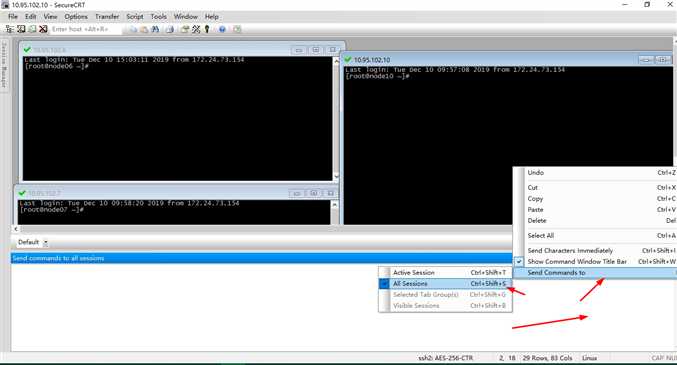Viewport: 677px width, 365px height.
Task: Click the node06 terminal prompt line
Action: (x=57, y=67)
